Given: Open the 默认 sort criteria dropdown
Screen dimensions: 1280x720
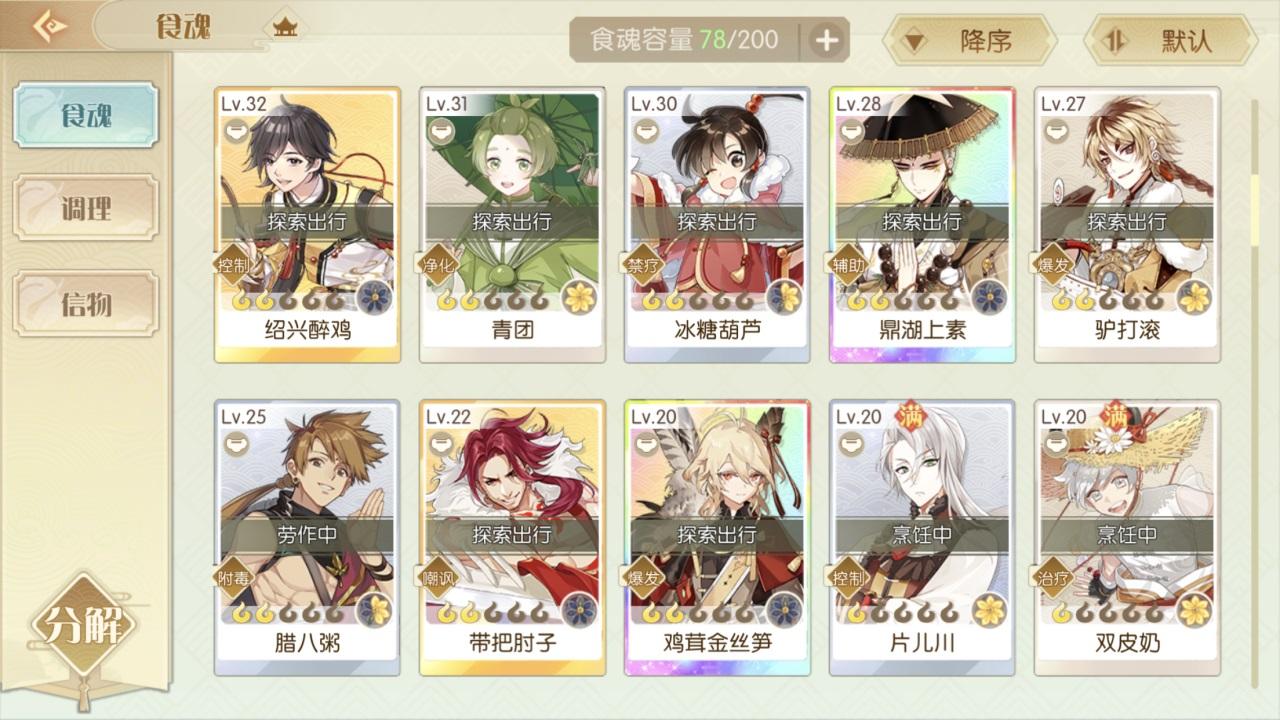Looking at the screenshot, I should (x=1171, y=41).
